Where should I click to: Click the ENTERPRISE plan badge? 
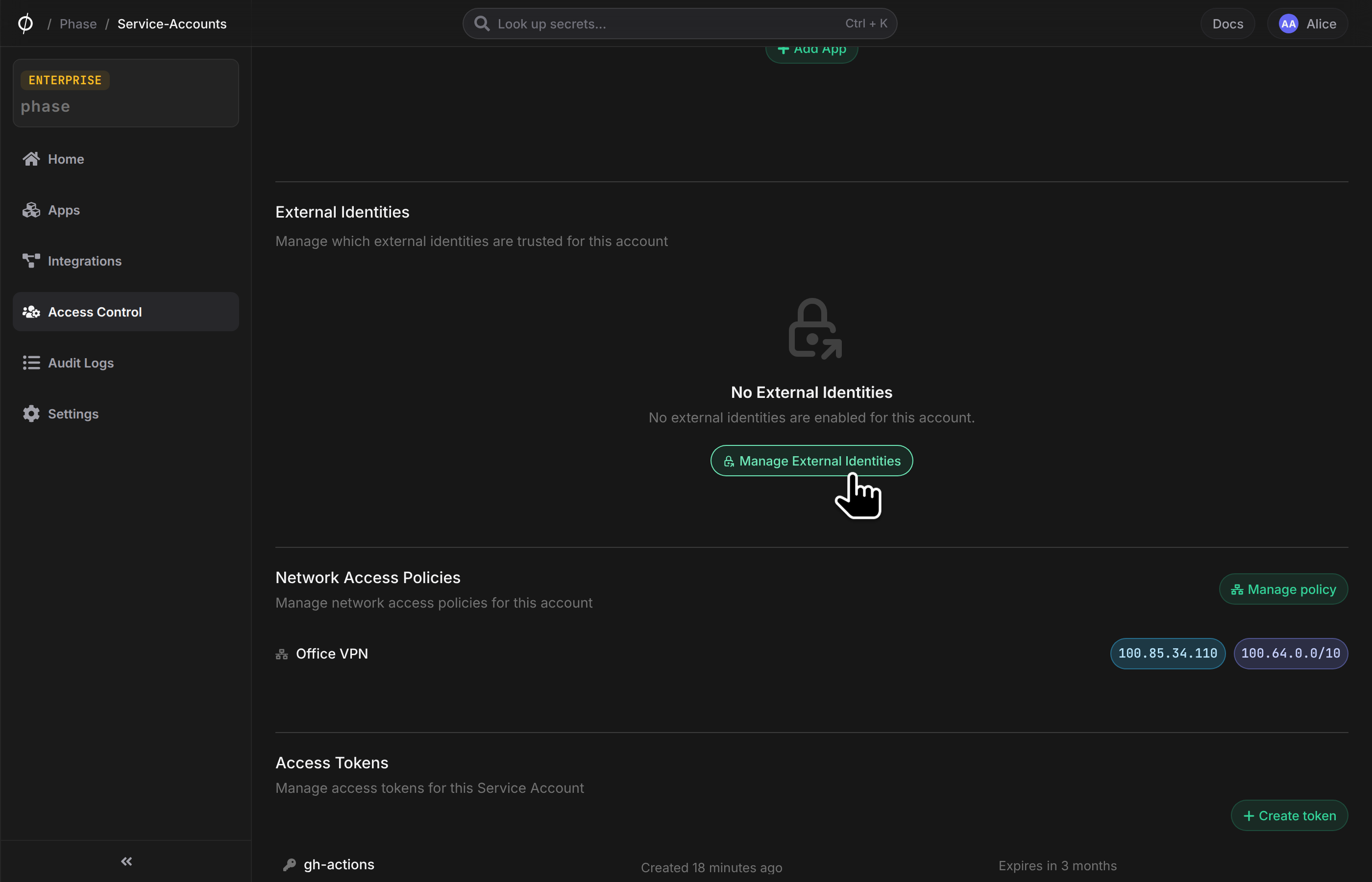tap(65, 79)
